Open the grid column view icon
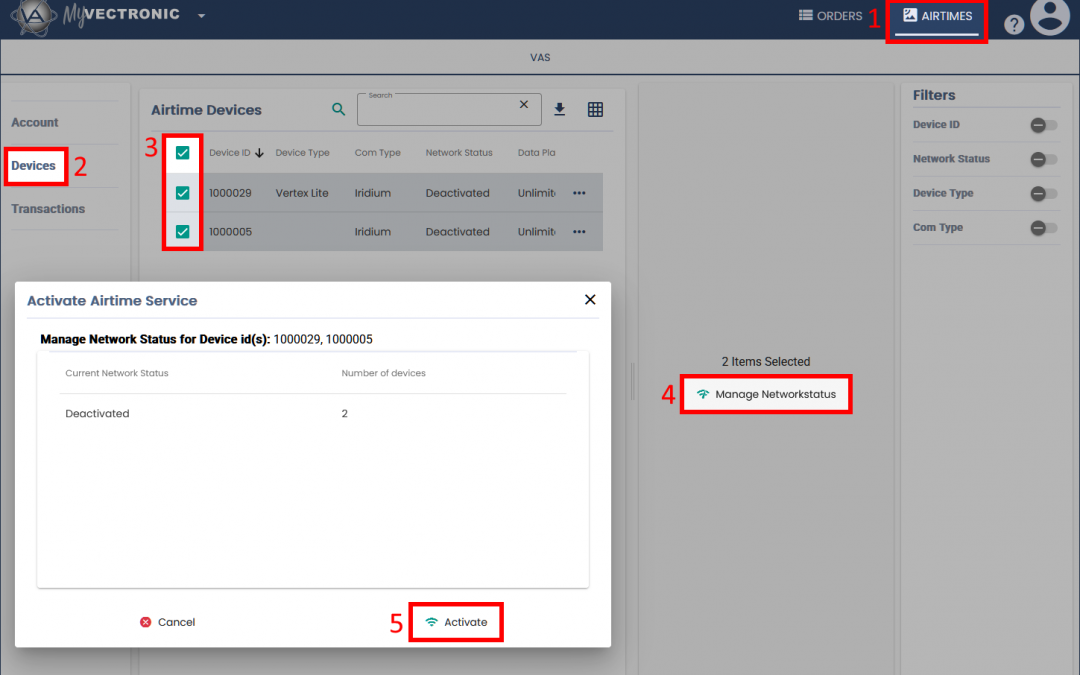The width and height of the screenshot is (1080, 675). [595, 110]
